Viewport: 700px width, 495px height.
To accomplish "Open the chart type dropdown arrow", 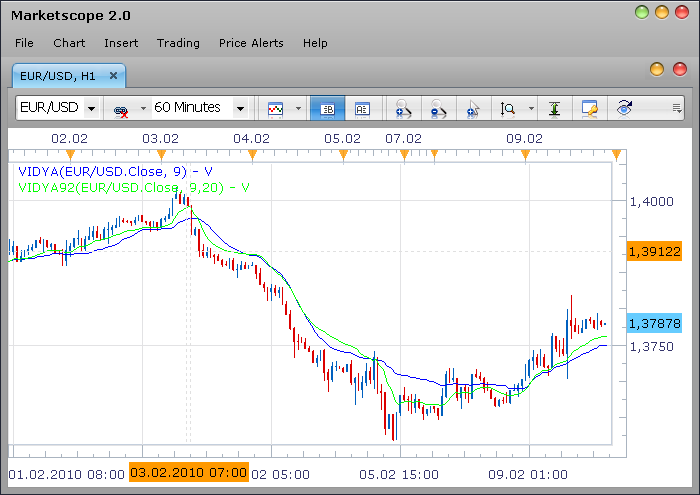I will 298,108.
